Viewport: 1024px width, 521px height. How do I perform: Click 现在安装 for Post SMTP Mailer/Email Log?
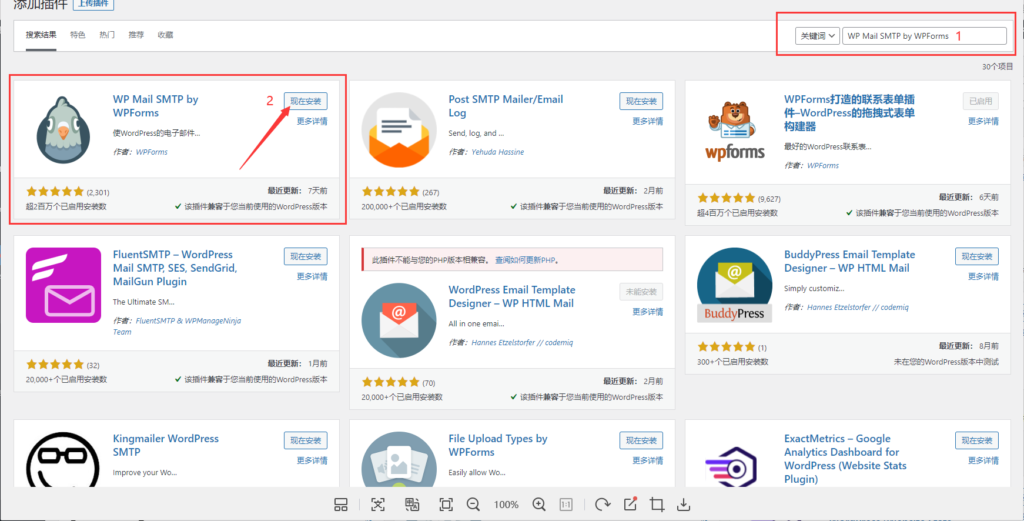pyautogui.click(x=641, y=101)
